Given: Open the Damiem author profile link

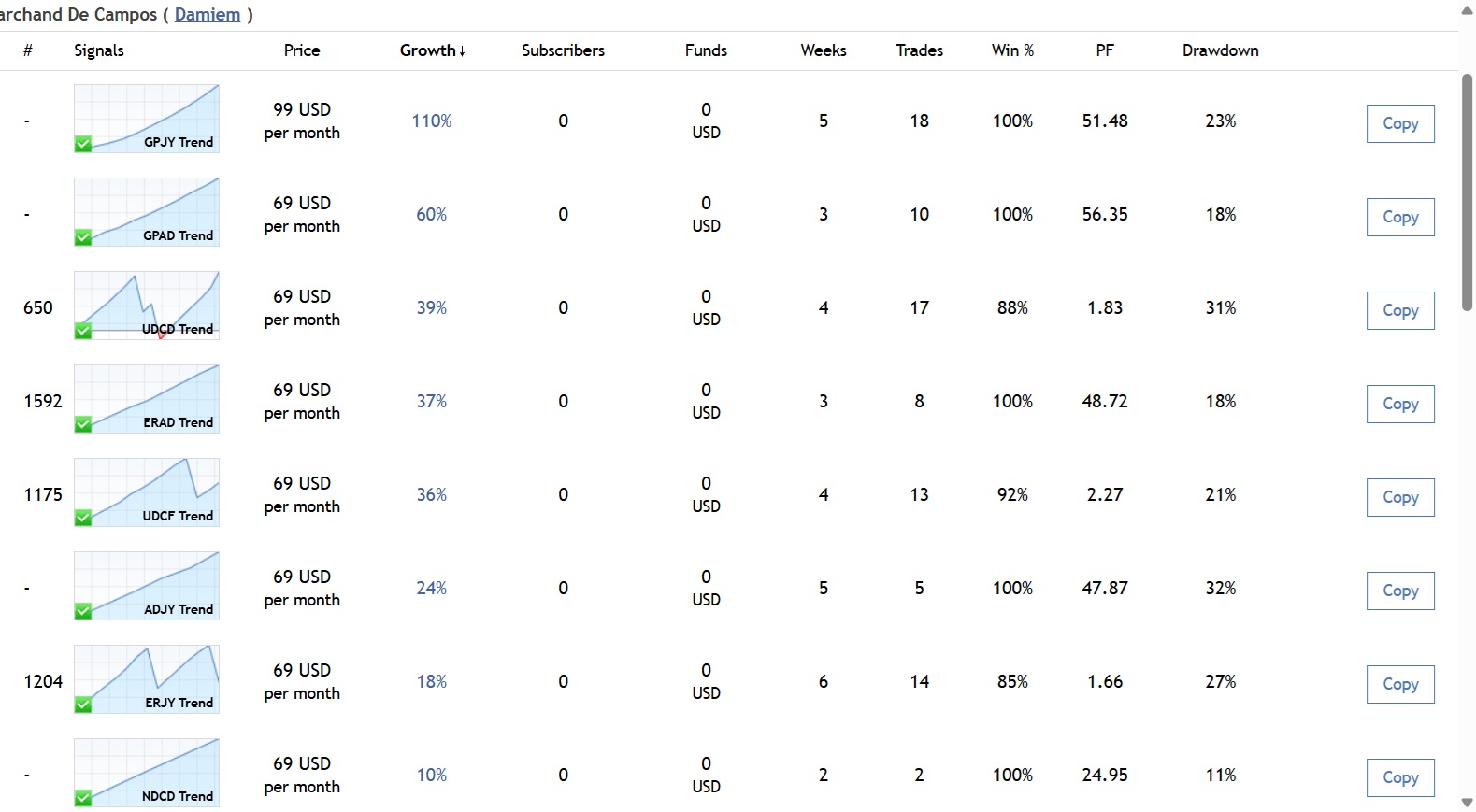Looking at the screenshot, I should 208,15.
